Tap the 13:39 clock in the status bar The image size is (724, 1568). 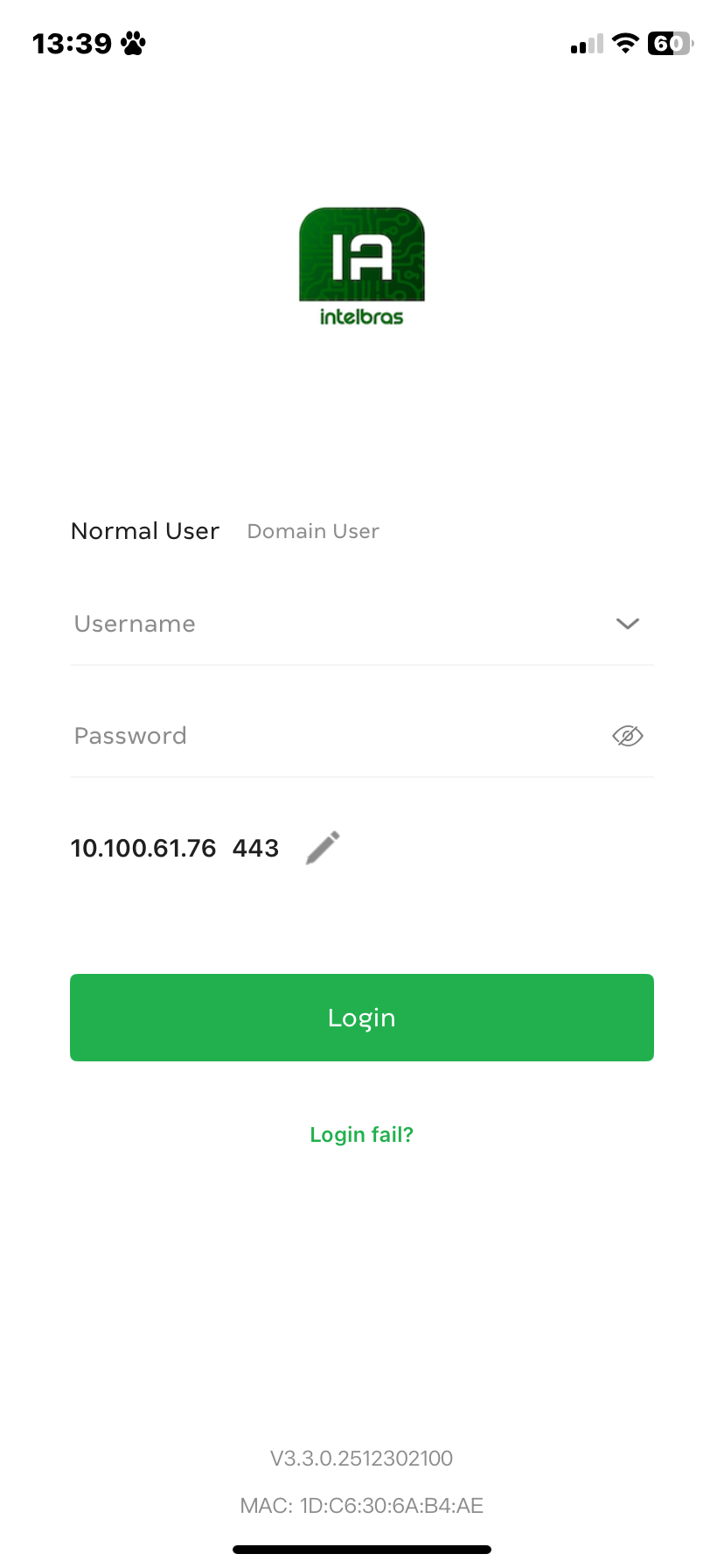(x=72, y=43)
